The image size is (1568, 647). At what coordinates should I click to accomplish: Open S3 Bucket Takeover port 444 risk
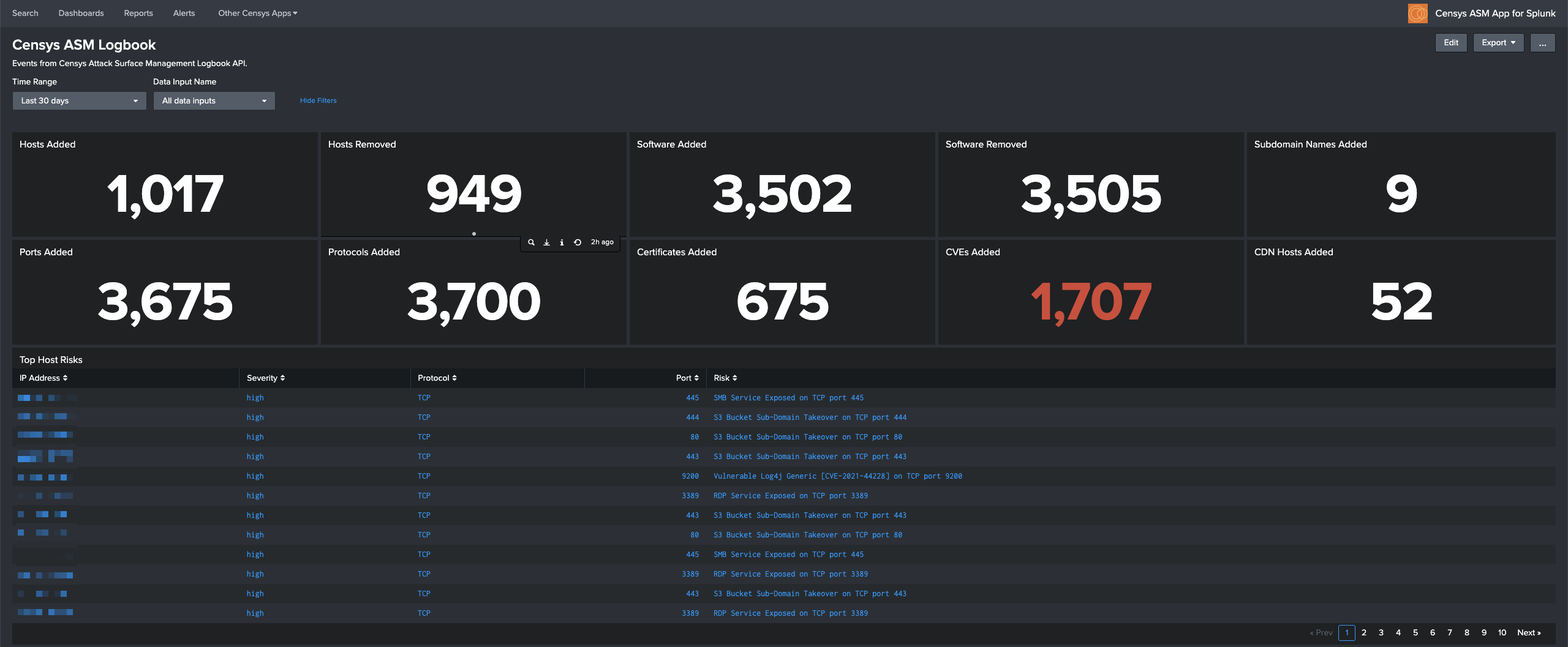click(810, 417)
